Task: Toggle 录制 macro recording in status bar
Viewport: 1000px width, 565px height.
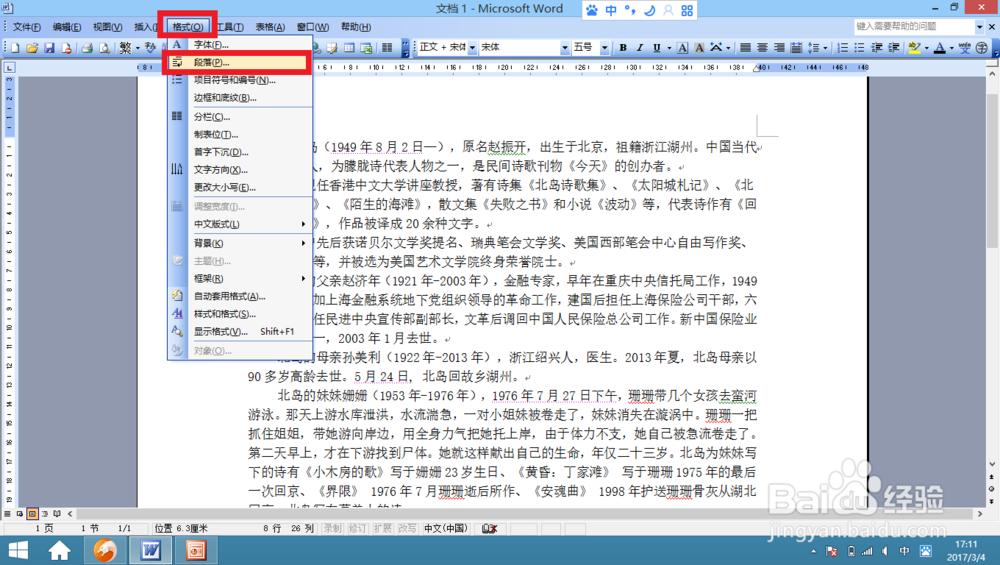Action: click(x=332, y=529)
